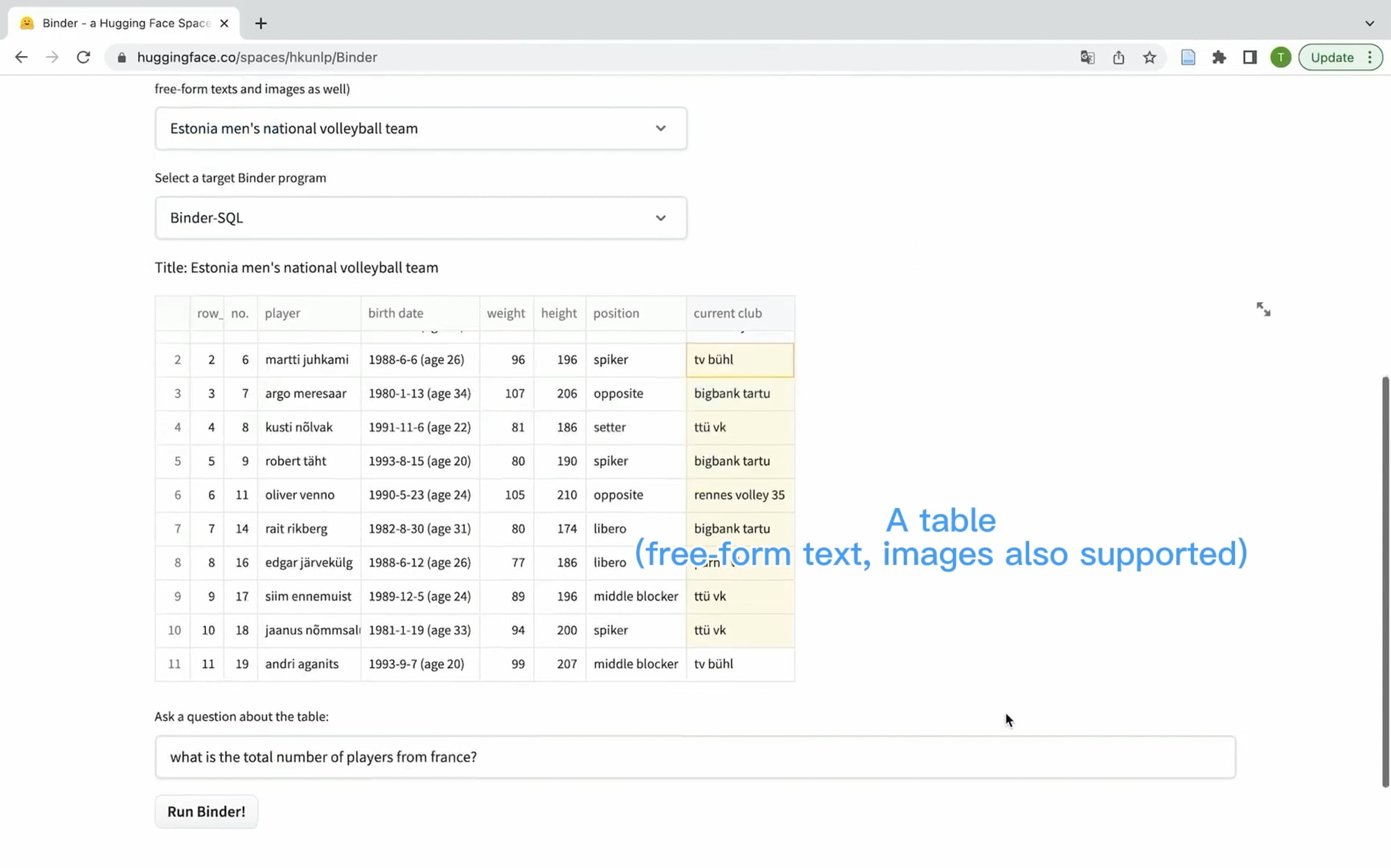Expand the table with the fullscreen arrows icon
Viewport: 1391px width, 868px height.
pyautogui.click(x=1264, y=309)
